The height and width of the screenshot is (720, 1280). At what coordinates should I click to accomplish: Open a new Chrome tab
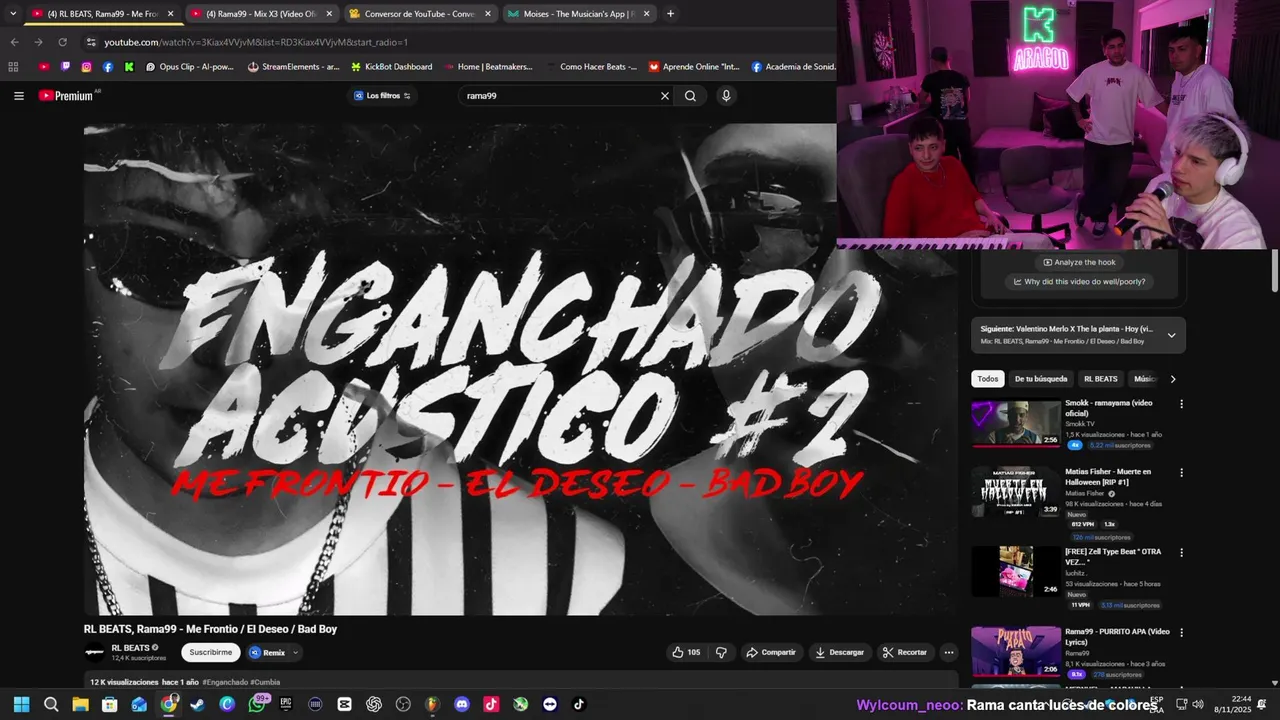[670, 14]
